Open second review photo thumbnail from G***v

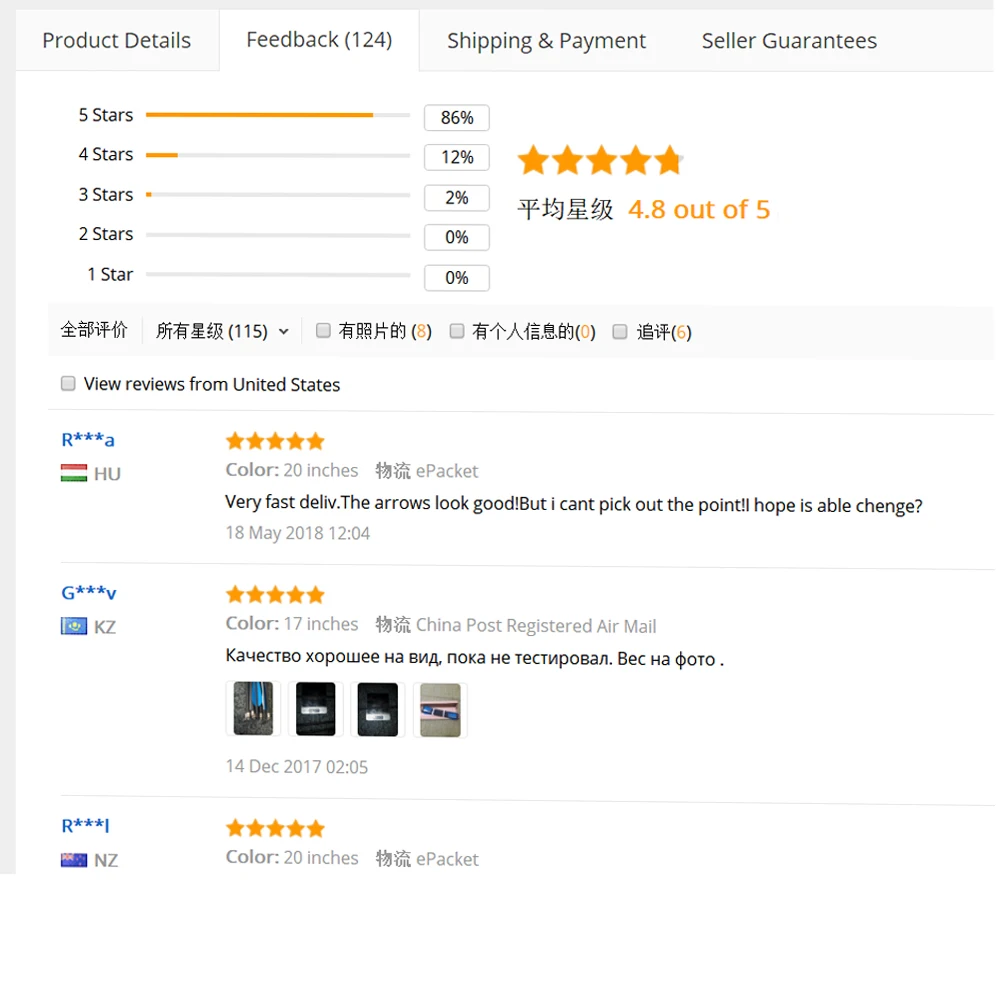(x=315, y=709)
